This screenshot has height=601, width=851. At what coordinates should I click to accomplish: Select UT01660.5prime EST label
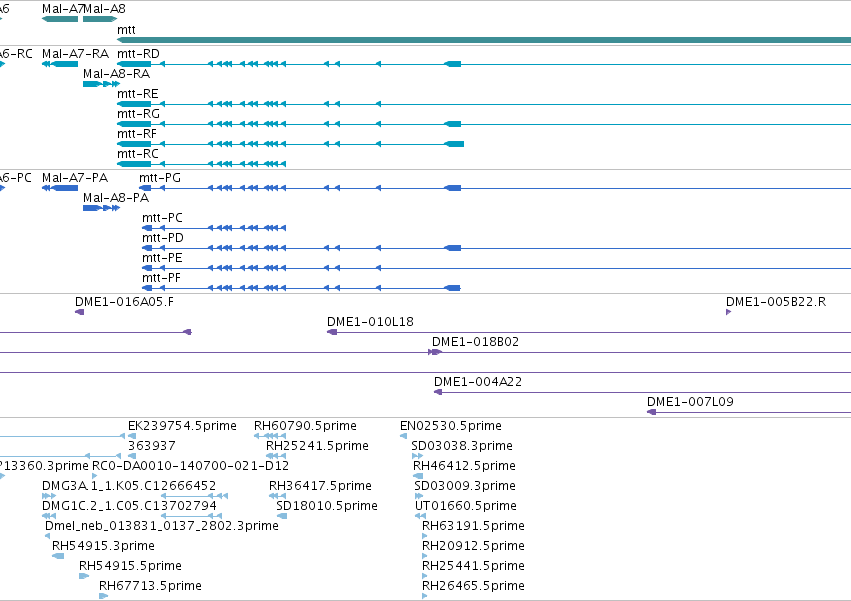(466, 506)
